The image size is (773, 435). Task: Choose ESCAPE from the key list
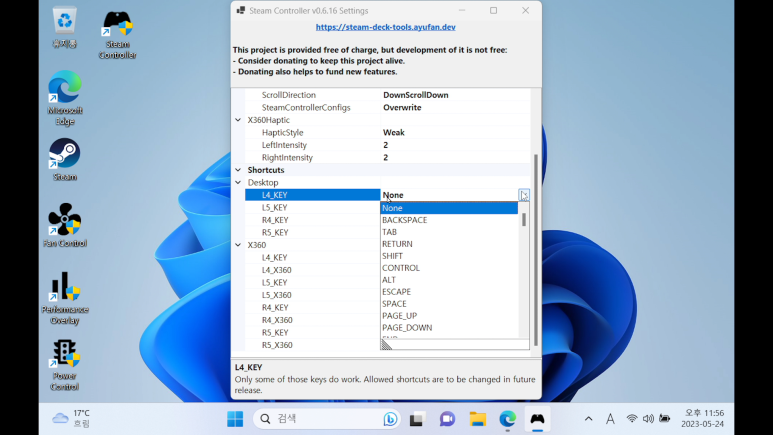tap(449, 291)
